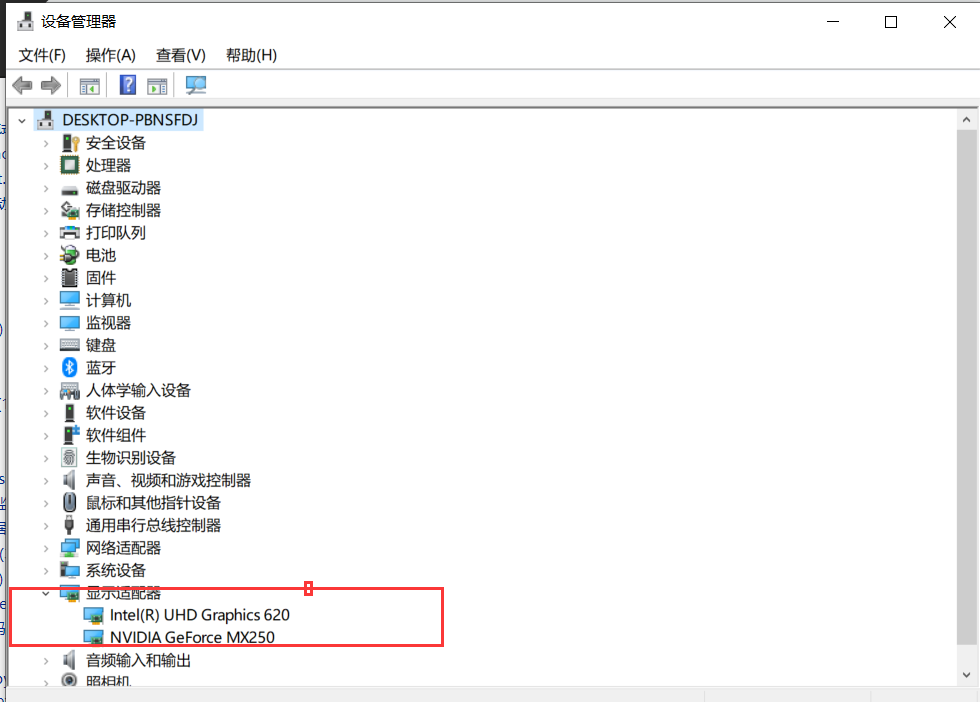Click the 键盘 keyboard icon

(x=69, y=345)
